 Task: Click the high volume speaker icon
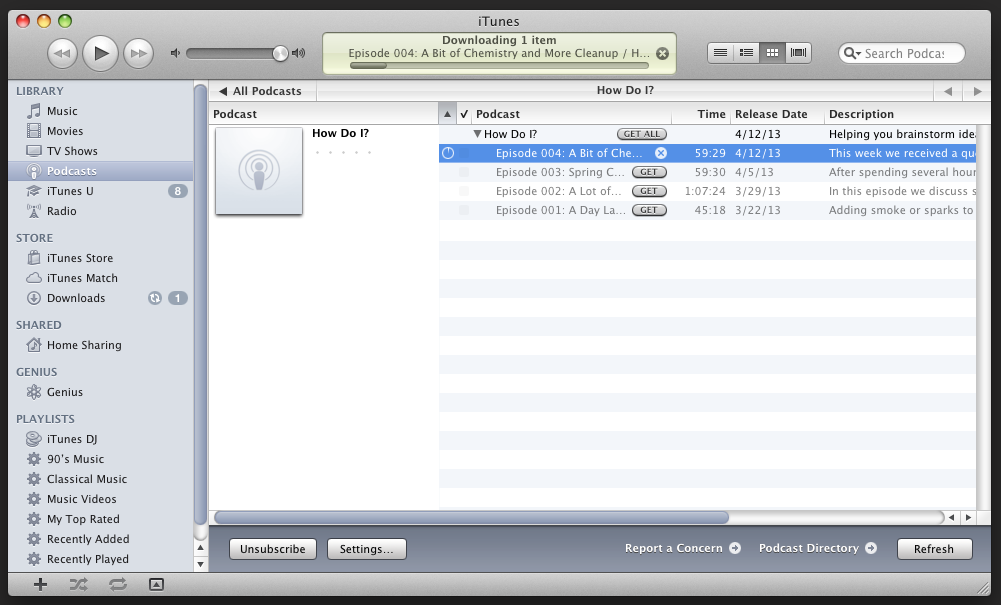(298, 53)
